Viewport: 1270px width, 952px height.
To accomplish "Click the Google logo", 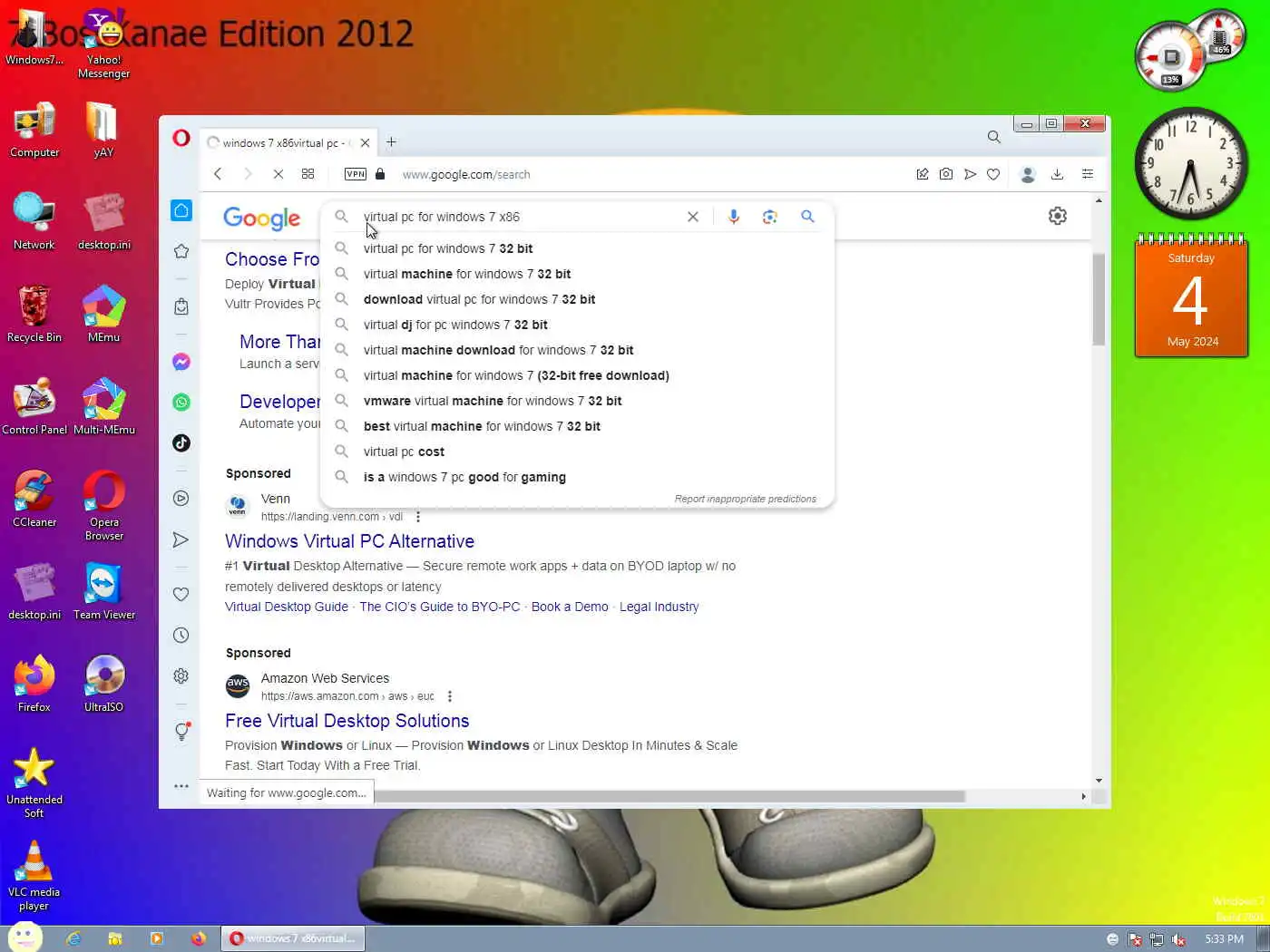I will coord(262,218).
